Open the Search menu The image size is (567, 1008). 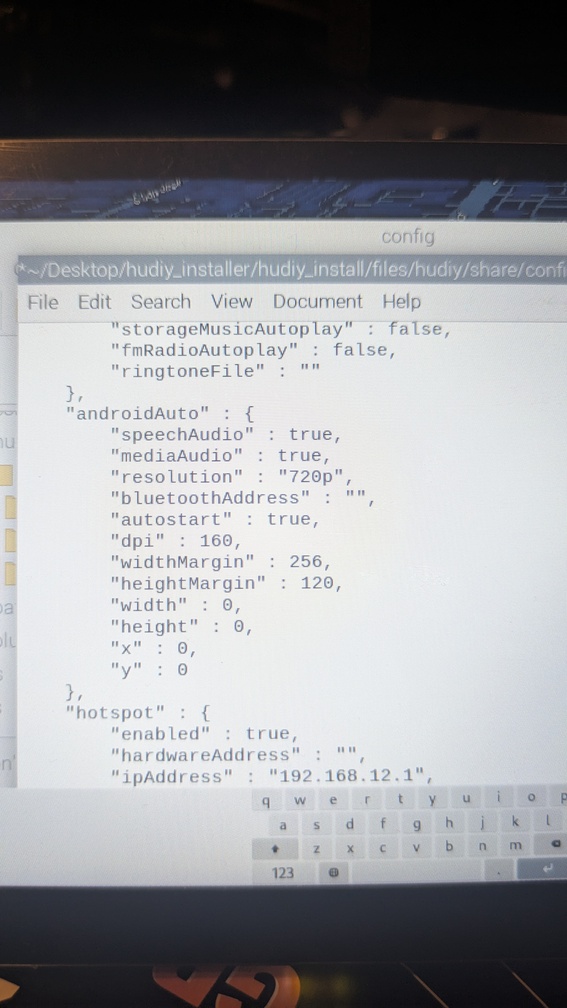(x=161, y=302)
